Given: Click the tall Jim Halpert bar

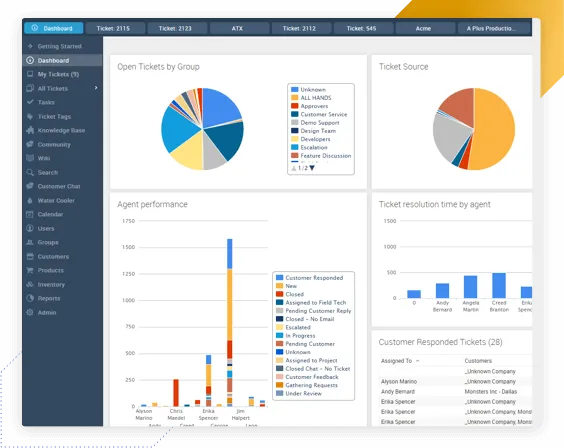Looking at the screenshot, I should click(229, 323).
